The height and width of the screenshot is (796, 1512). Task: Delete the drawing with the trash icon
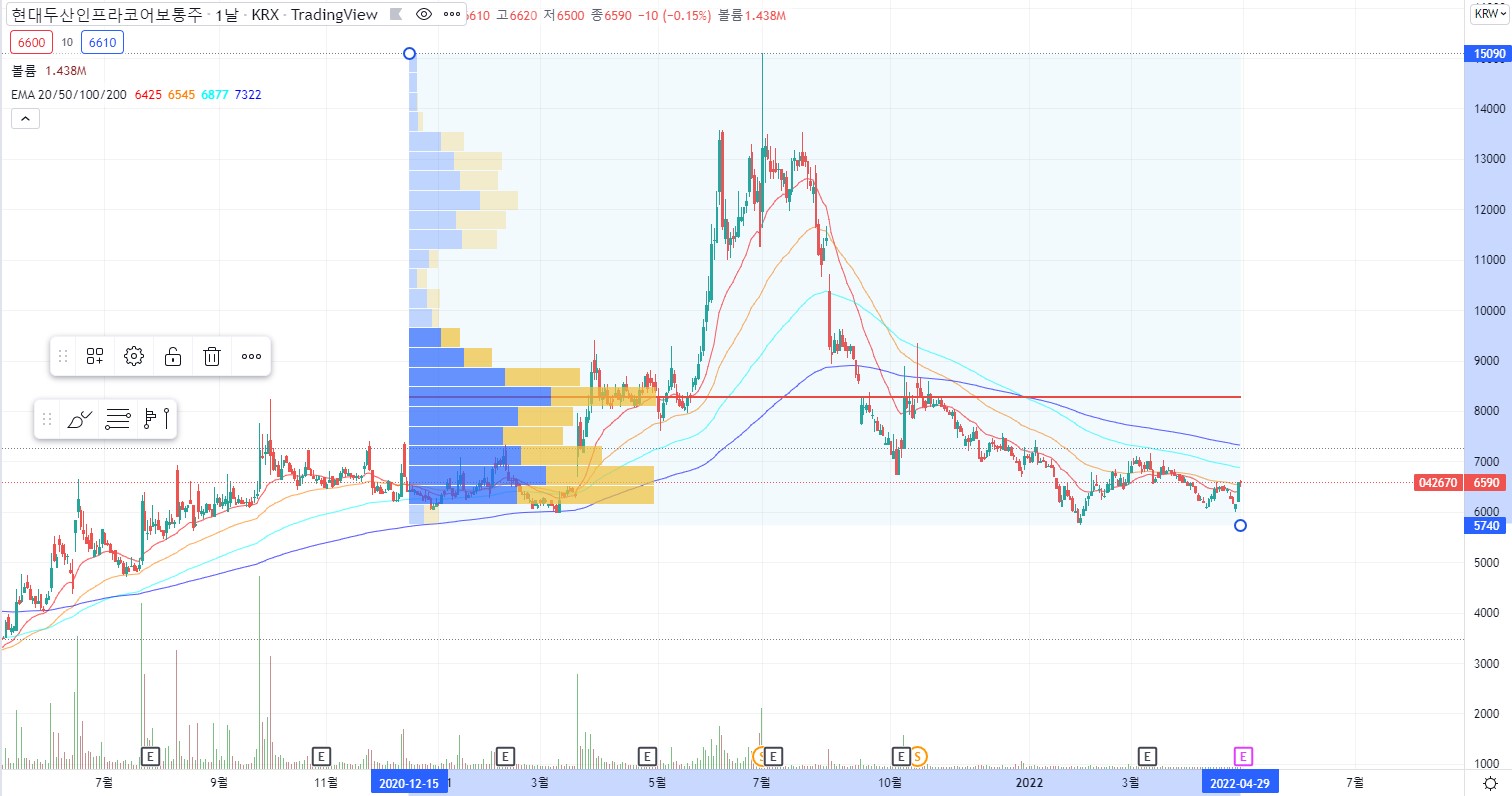point(212,356)
